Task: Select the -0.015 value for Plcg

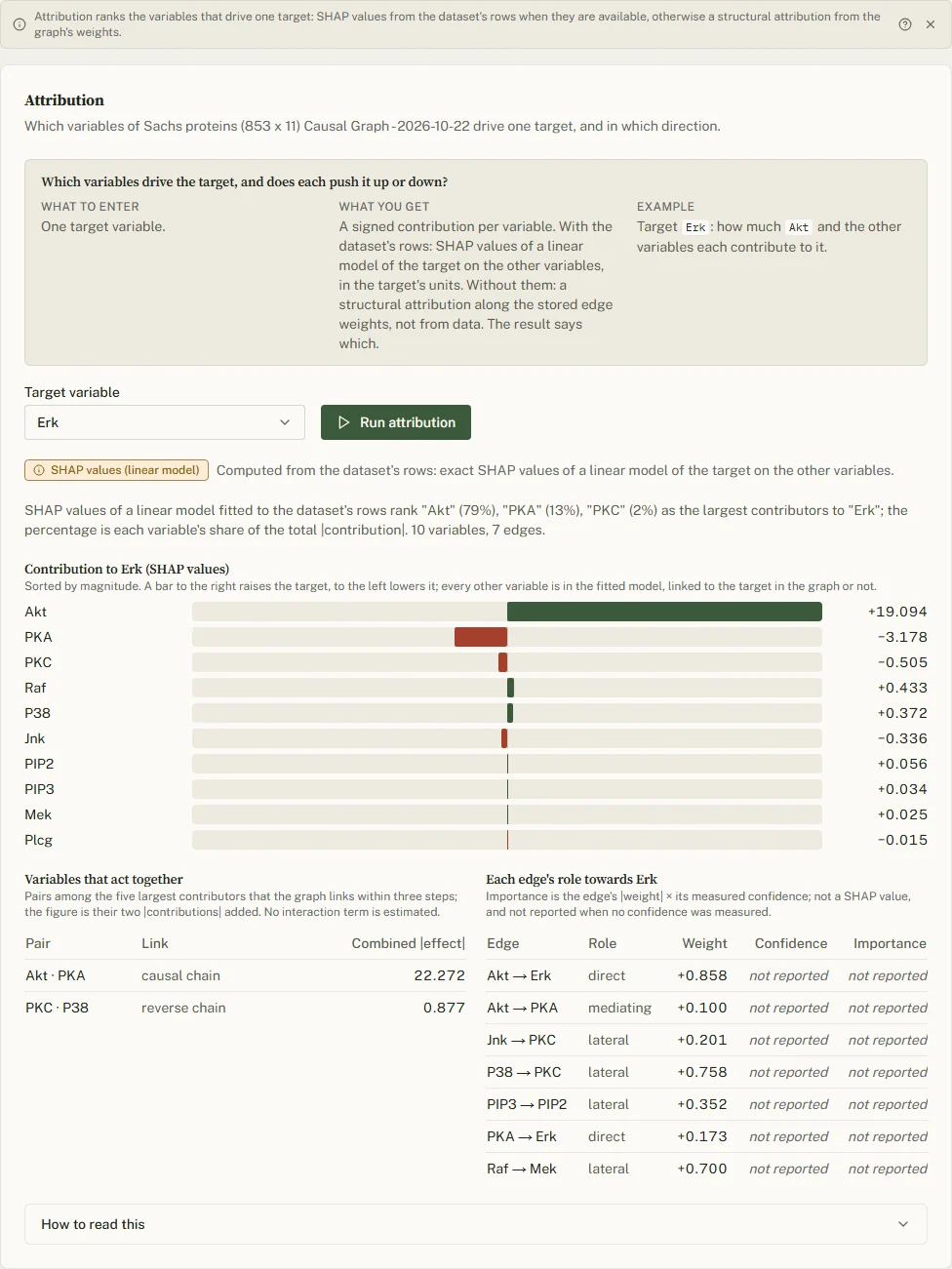Action: pos(902,840)
